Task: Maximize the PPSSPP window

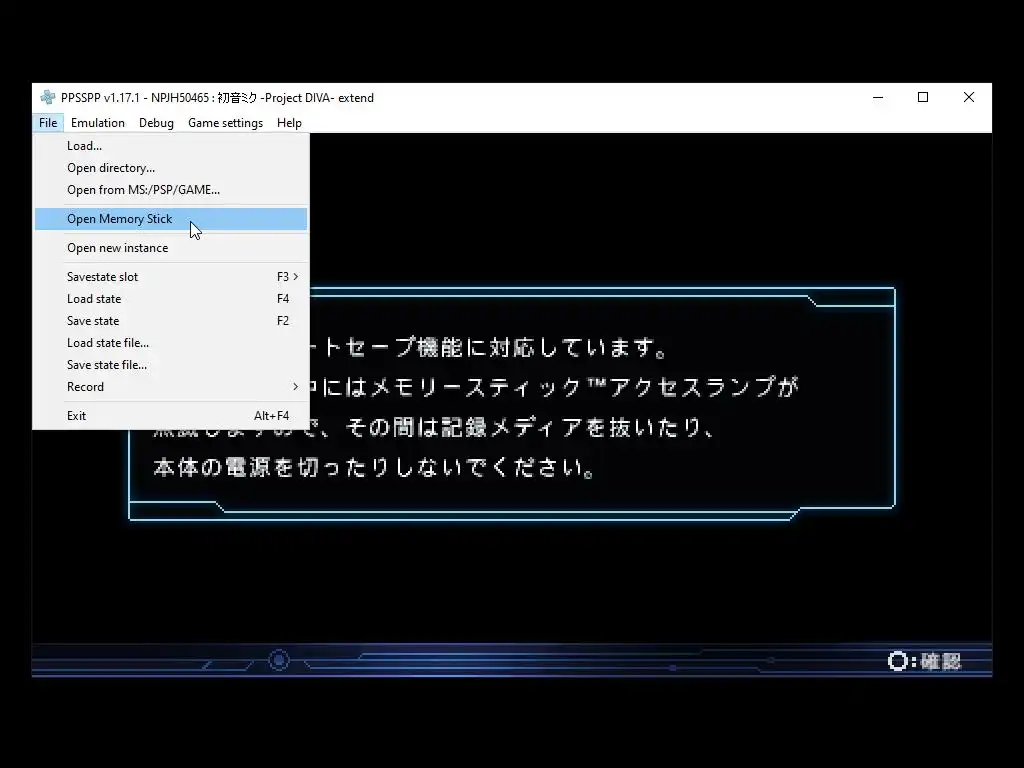Action: (x=923, y=97)
